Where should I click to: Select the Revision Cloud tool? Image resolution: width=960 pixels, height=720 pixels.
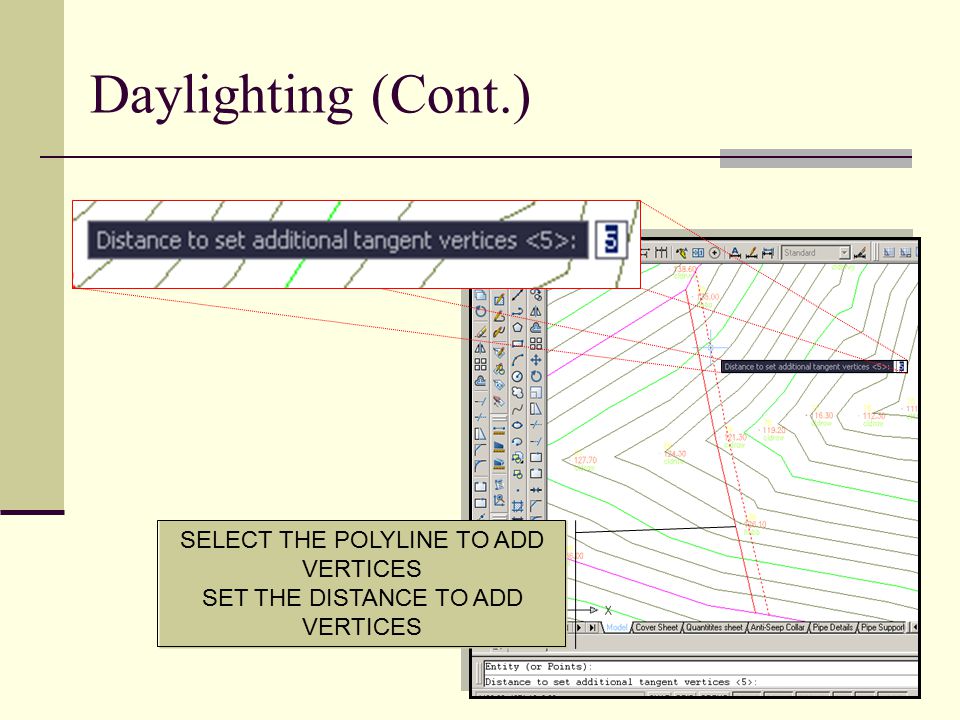(517, 392)
